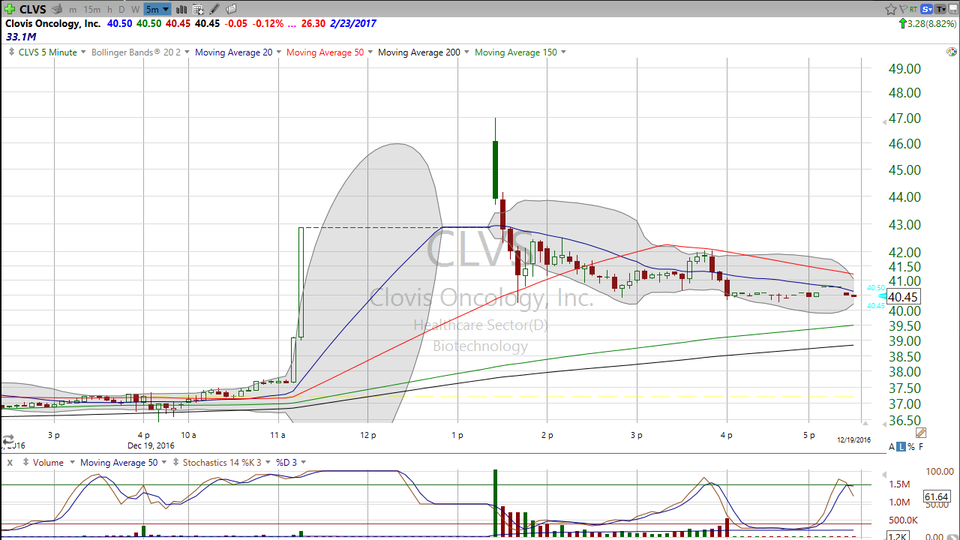Viewport: 960px width, 540px height.
Task: Click the move handle left of Volume
Action: pos(26,462)
